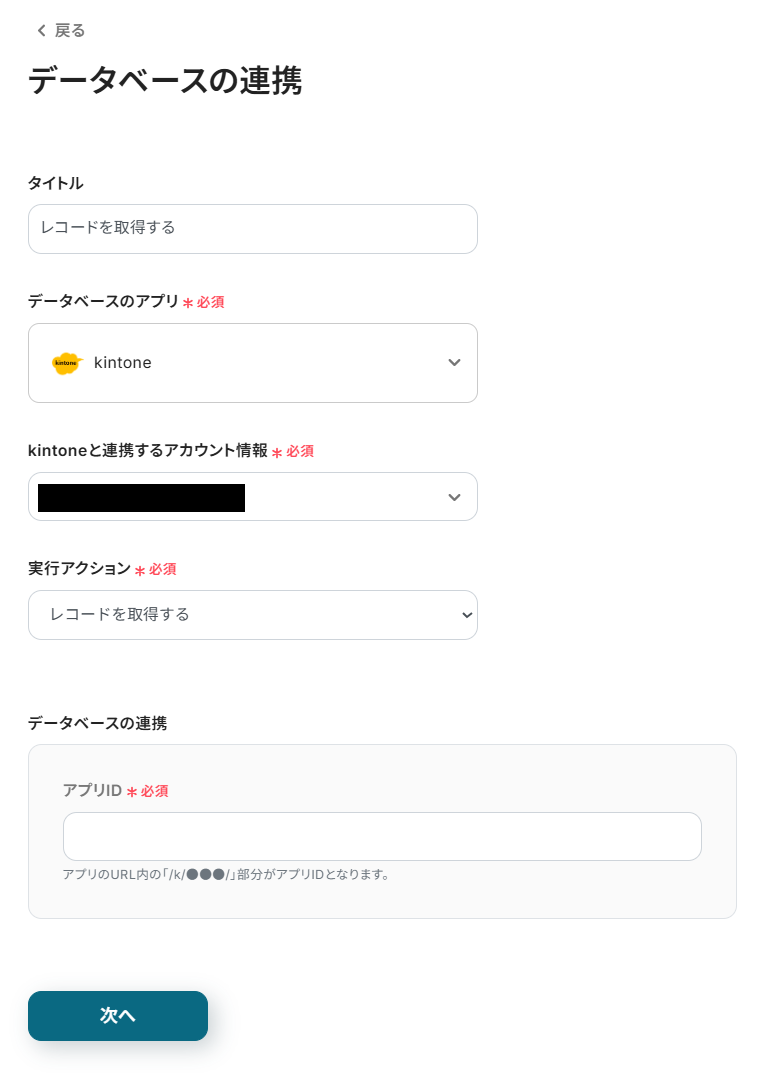Click the kintone cloud logo icon
The height and width of the screenshot is (1073, 765).
67,363
